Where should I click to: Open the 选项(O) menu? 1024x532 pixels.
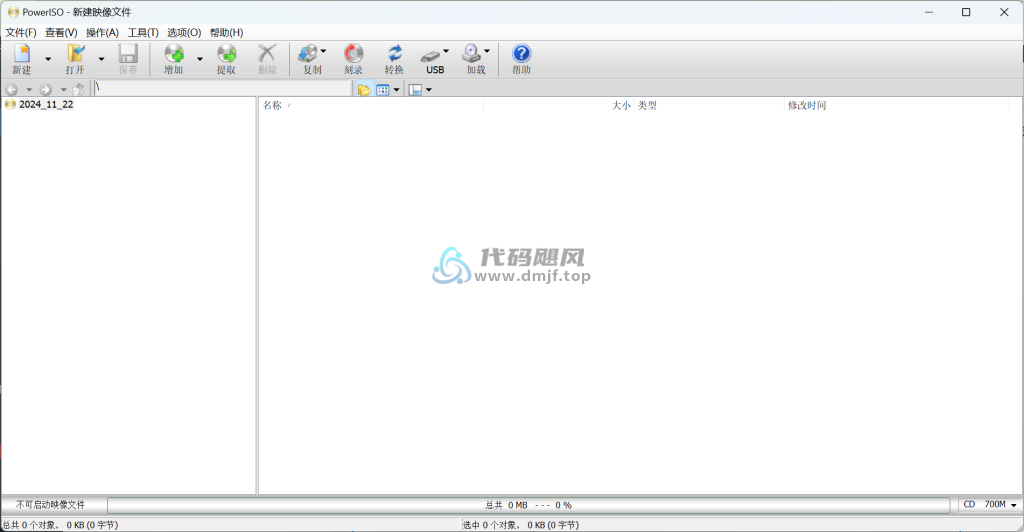pyautogui.click(x=184, y=33)
